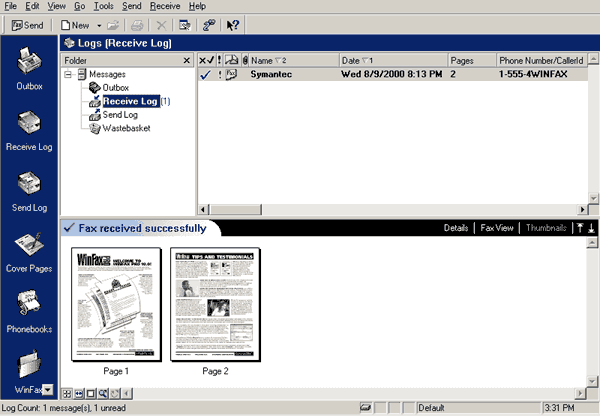The height and width of the screenshot is (416, 600).
Task: Sort by the fax type column header icon
Action: click(x=232, y=60)
